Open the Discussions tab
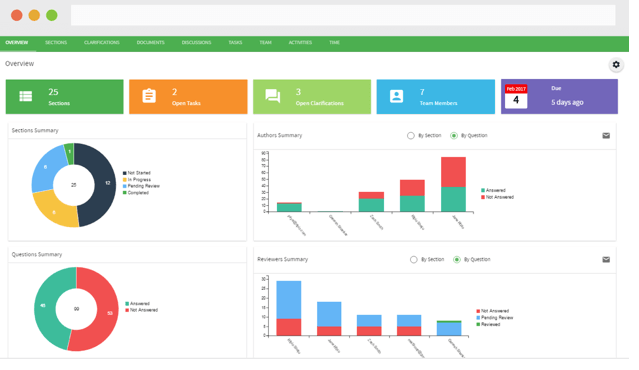Image resolution: width=639 pixels, height=370 pixels. [196, 42]
